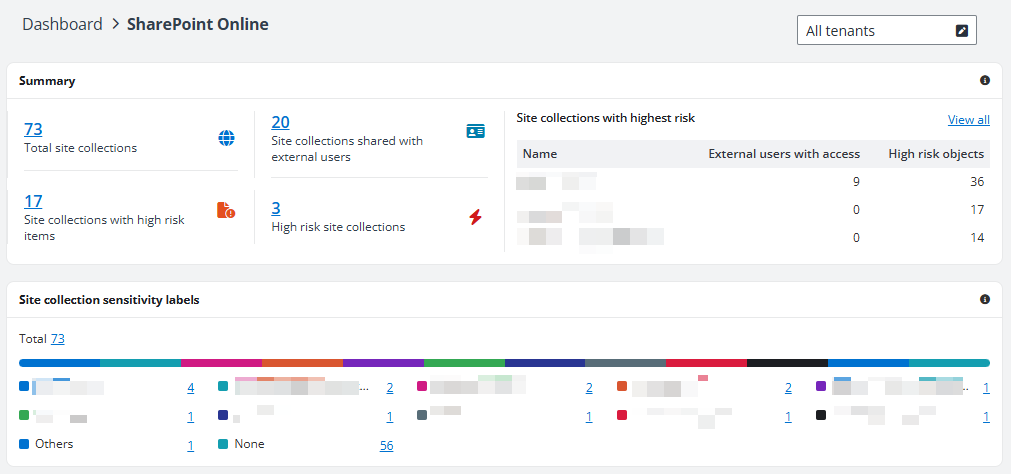Click the orange segment of the labels bar
Viewport: 1011px width, 474px height.
302,363
